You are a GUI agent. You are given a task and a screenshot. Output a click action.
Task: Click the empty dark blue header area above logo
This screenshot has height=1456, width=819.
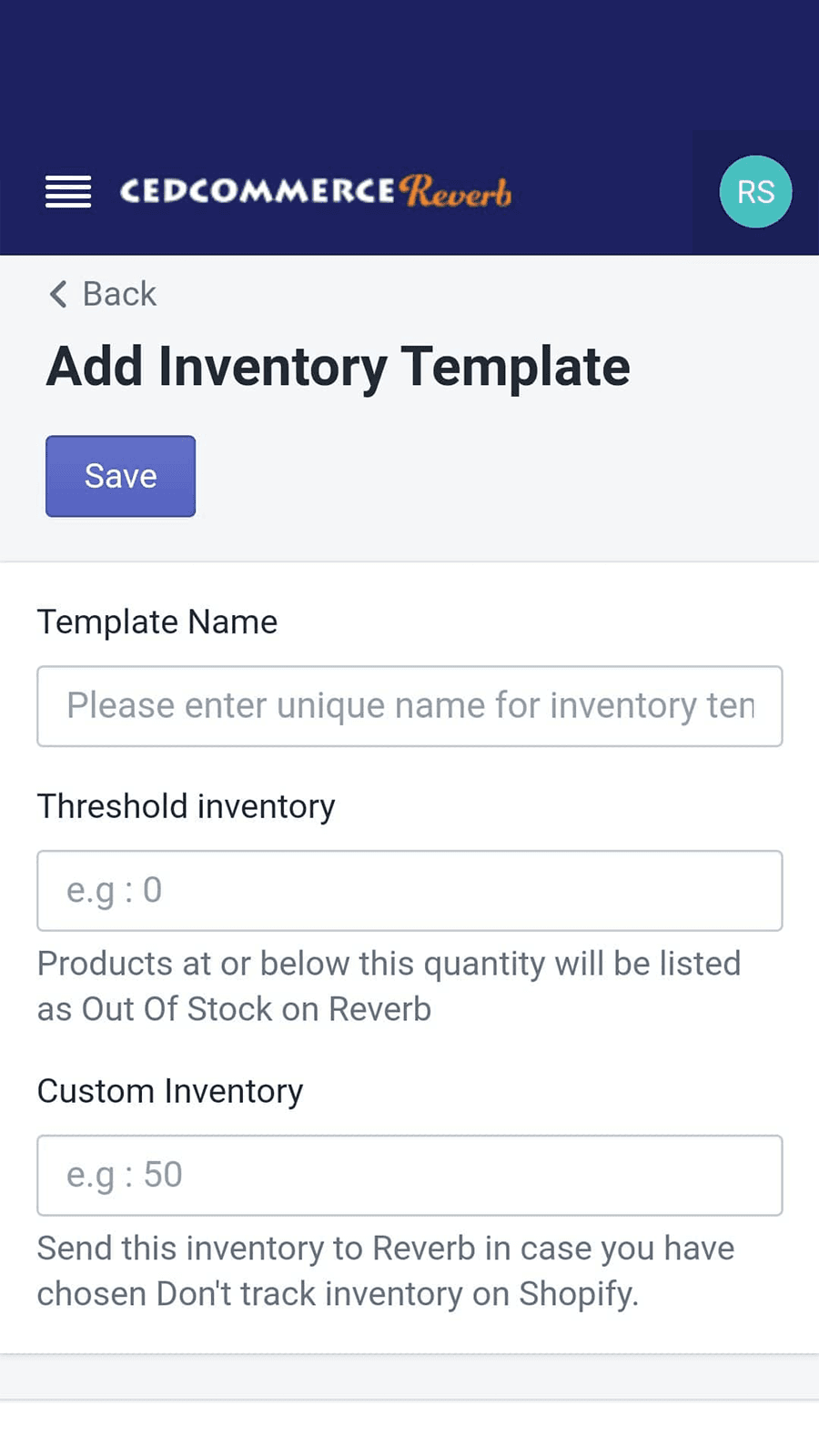click(x=409, y=64)
